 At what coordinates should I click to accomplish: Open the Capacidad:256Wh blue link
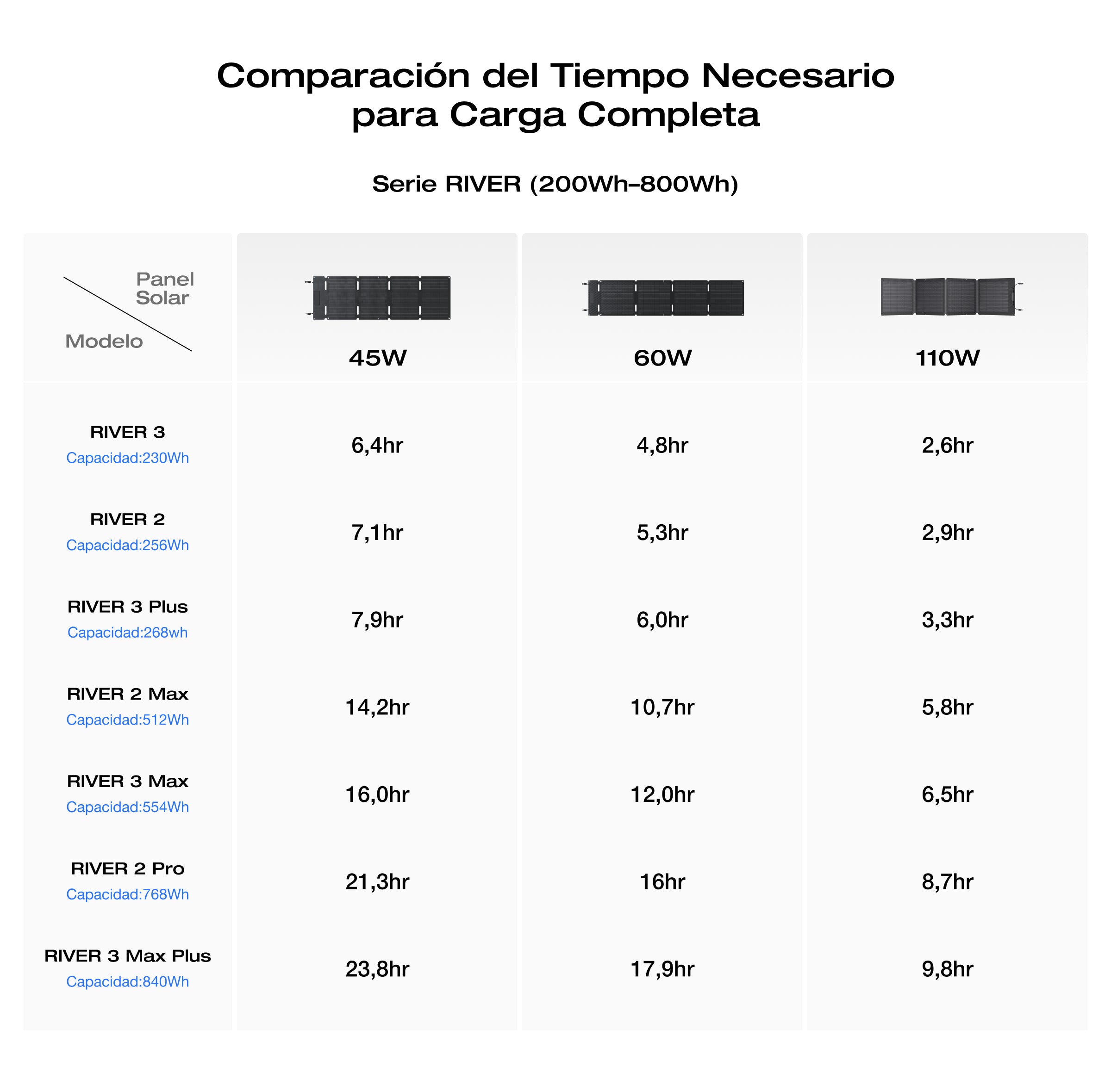(x=127, y=545)
